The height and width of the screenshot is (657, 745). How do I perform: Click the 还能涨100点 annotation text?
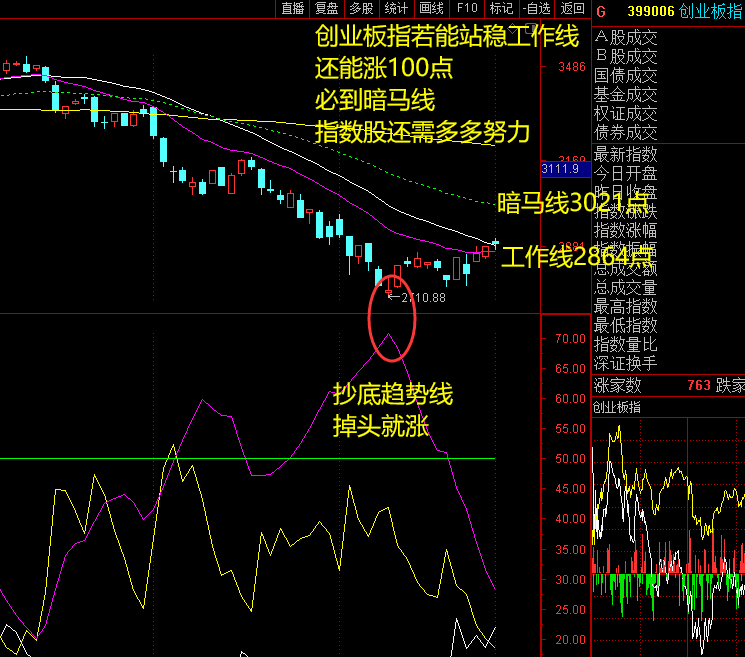[x=384, y=67]
